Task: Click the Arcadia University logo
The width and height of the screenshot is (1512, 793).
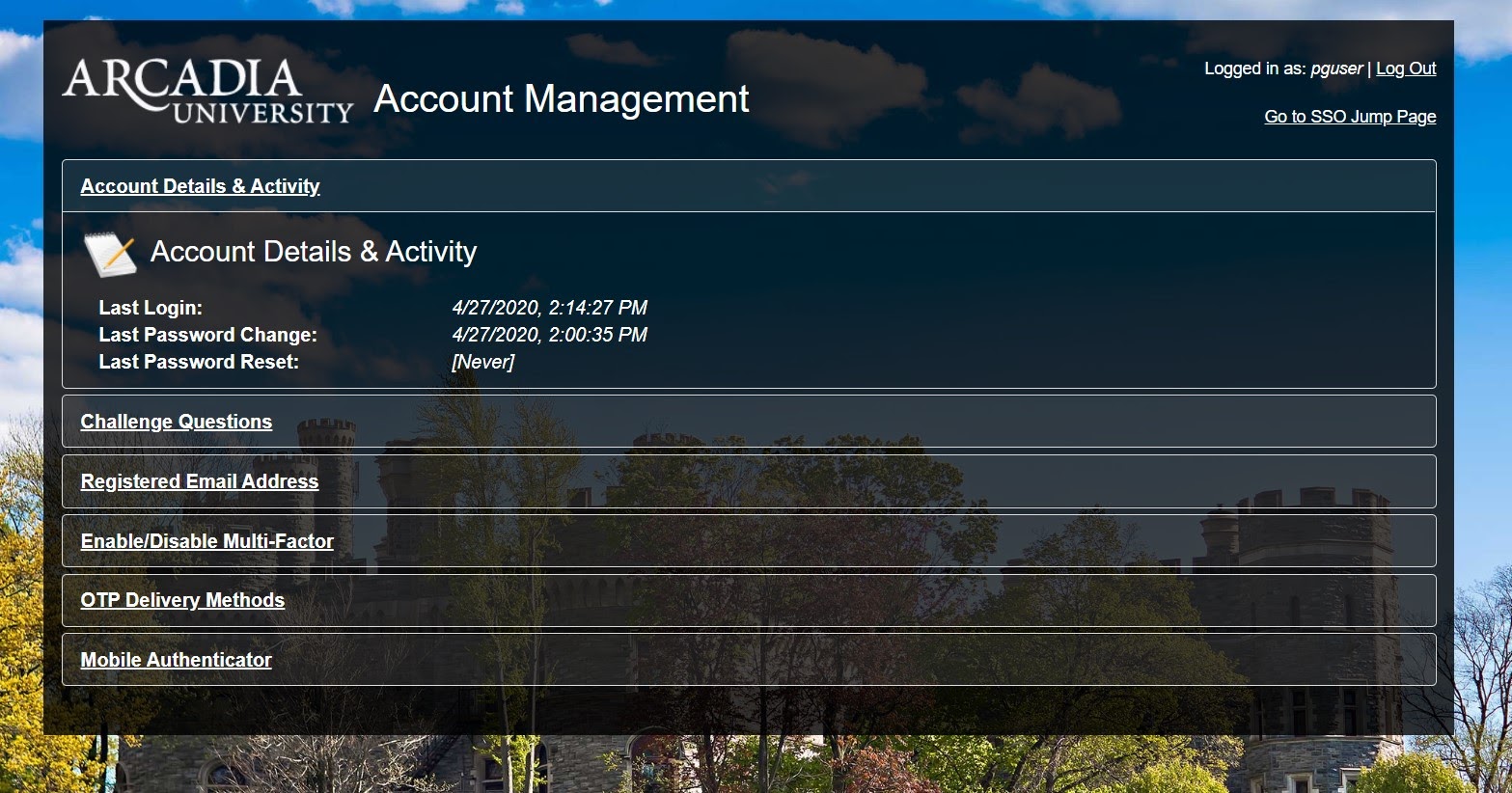Action: pos(207,93)
